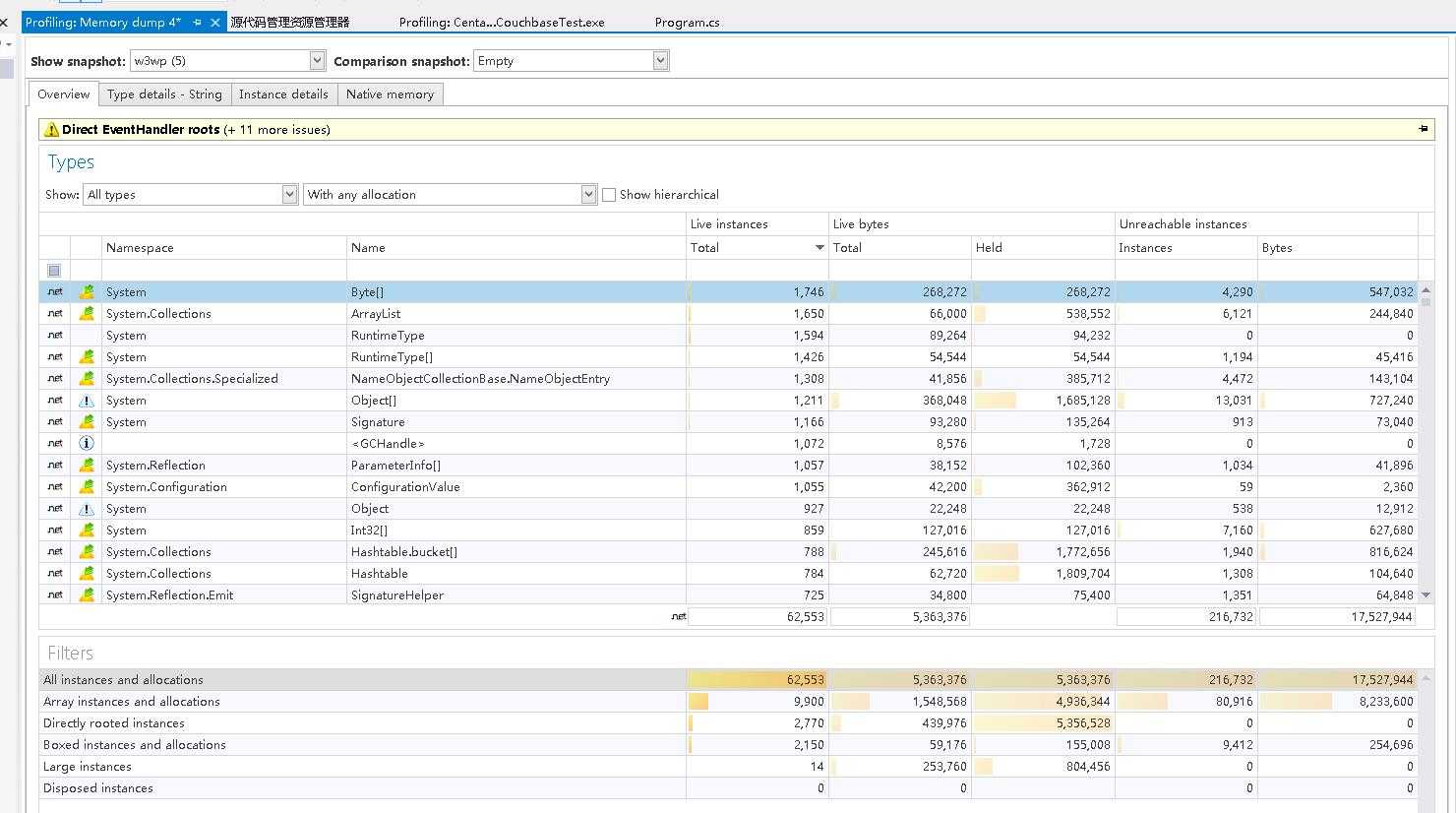Open the Instance details tab
Screen dimensions: 1456x813
coord(283,94)
